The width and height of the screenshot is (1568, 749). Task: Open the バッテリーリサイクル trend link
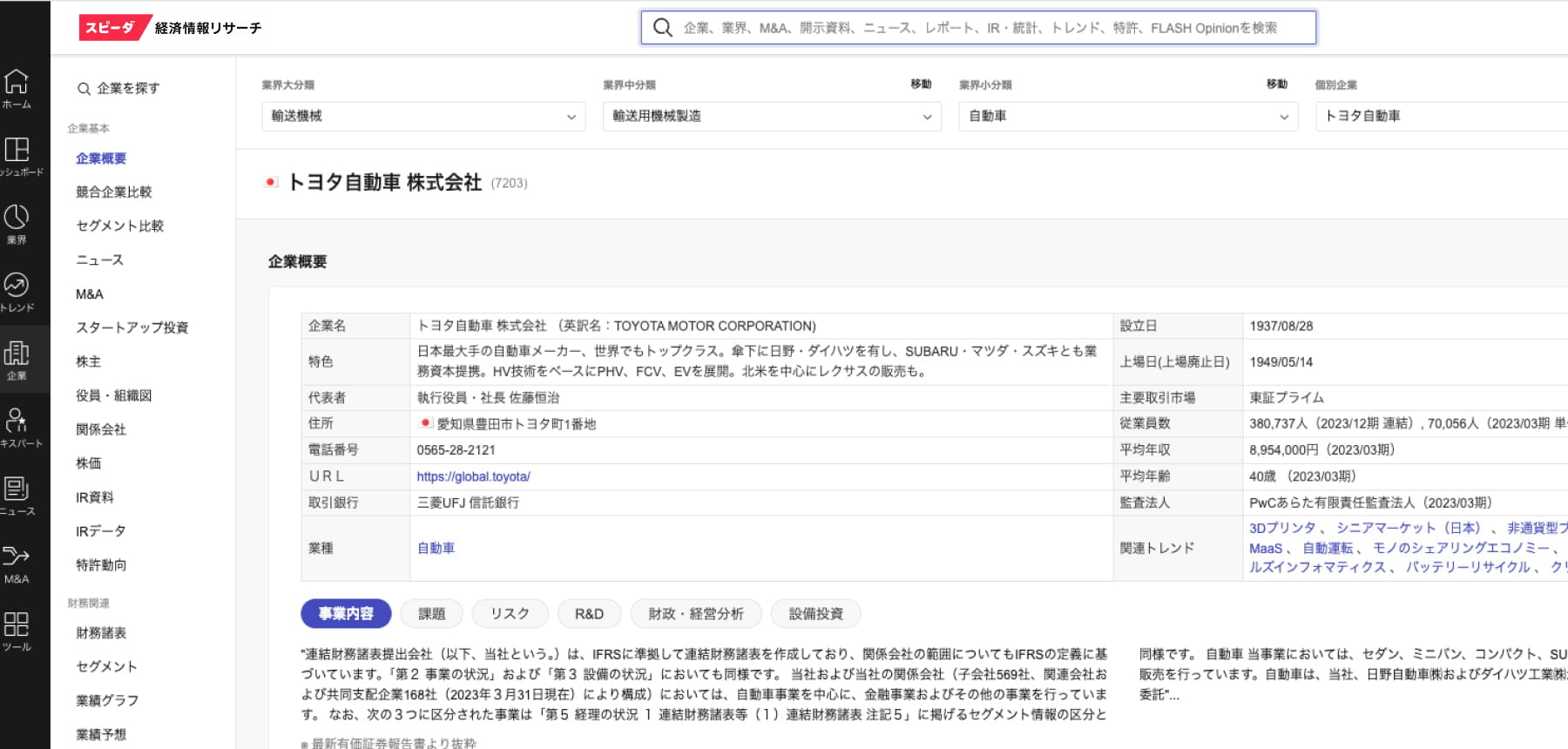[x=1468, y=567]
